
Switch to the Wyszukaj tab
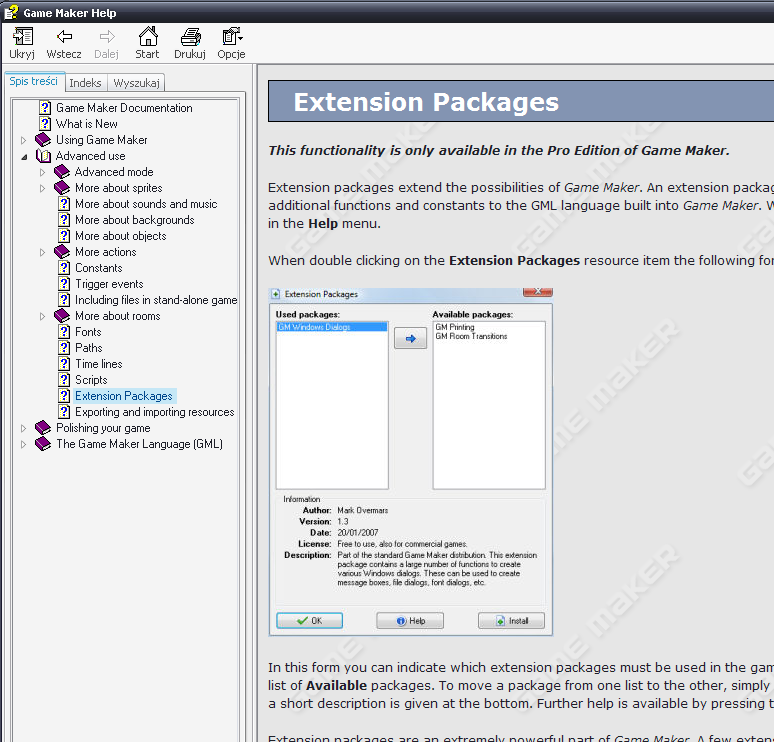(135, 83)
